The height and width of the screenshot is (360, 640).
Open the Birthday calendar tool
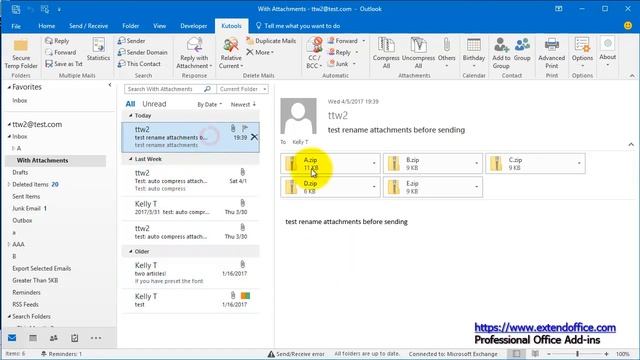click(x=473, y=53)
